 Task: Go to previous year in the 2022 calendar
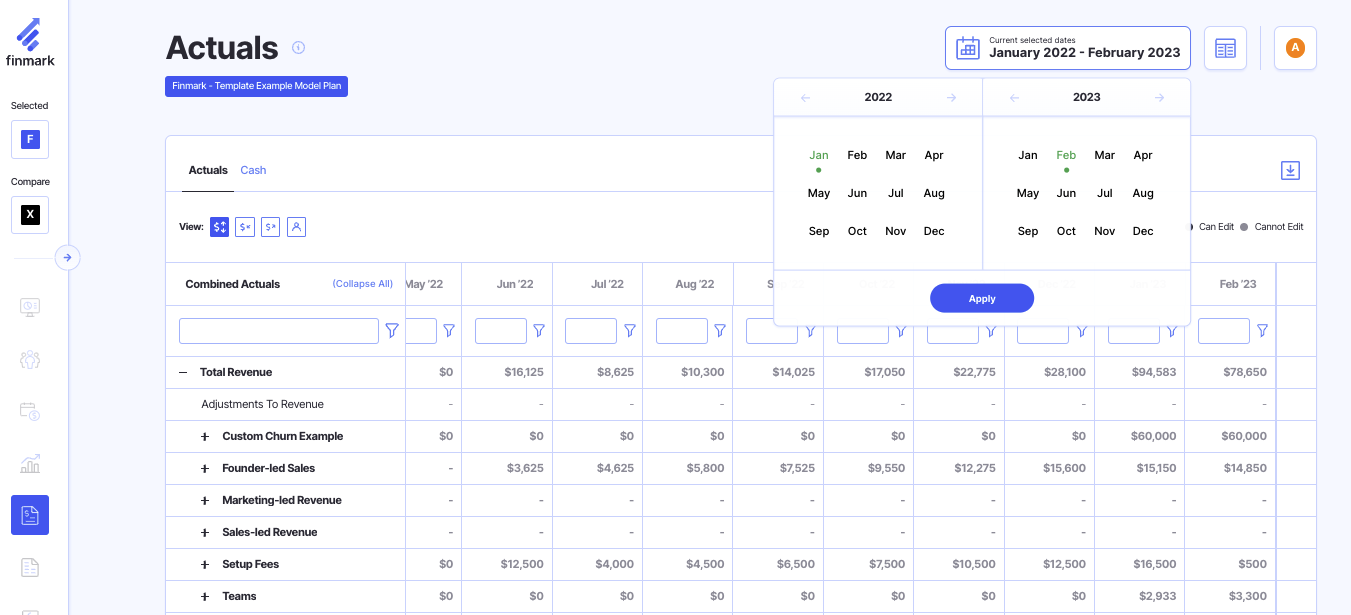(806, 98)
